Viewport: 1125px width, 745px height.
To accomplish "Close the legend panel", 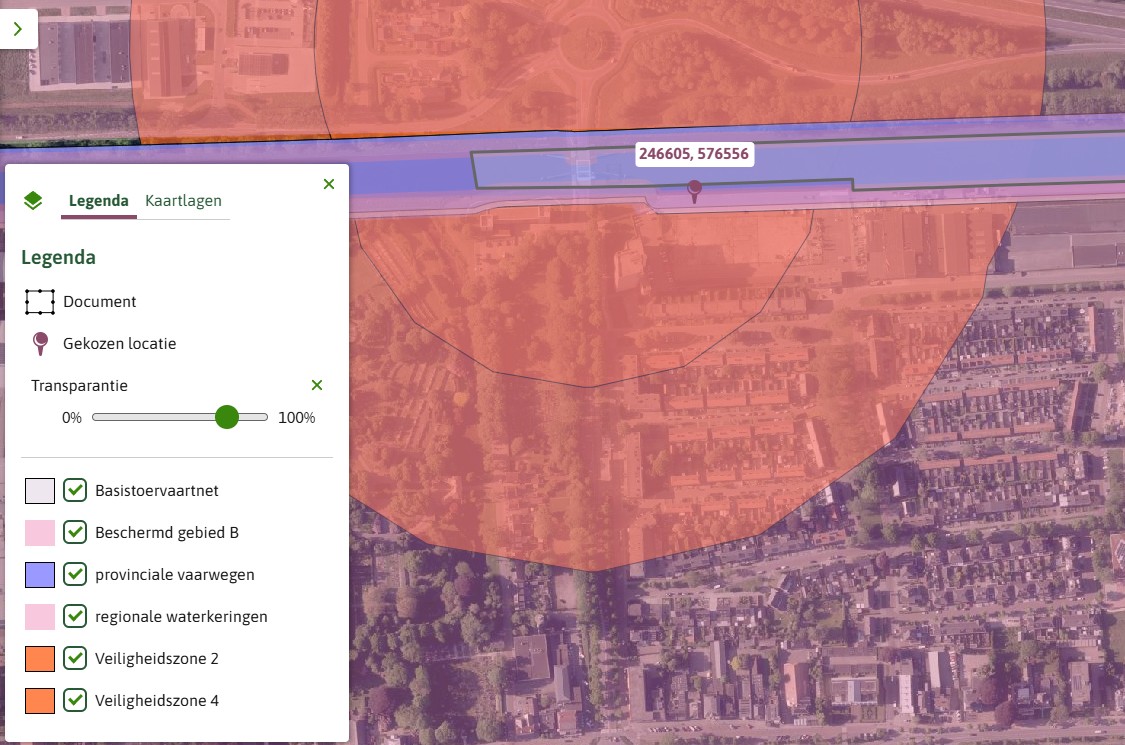I will tap(329, 184).
